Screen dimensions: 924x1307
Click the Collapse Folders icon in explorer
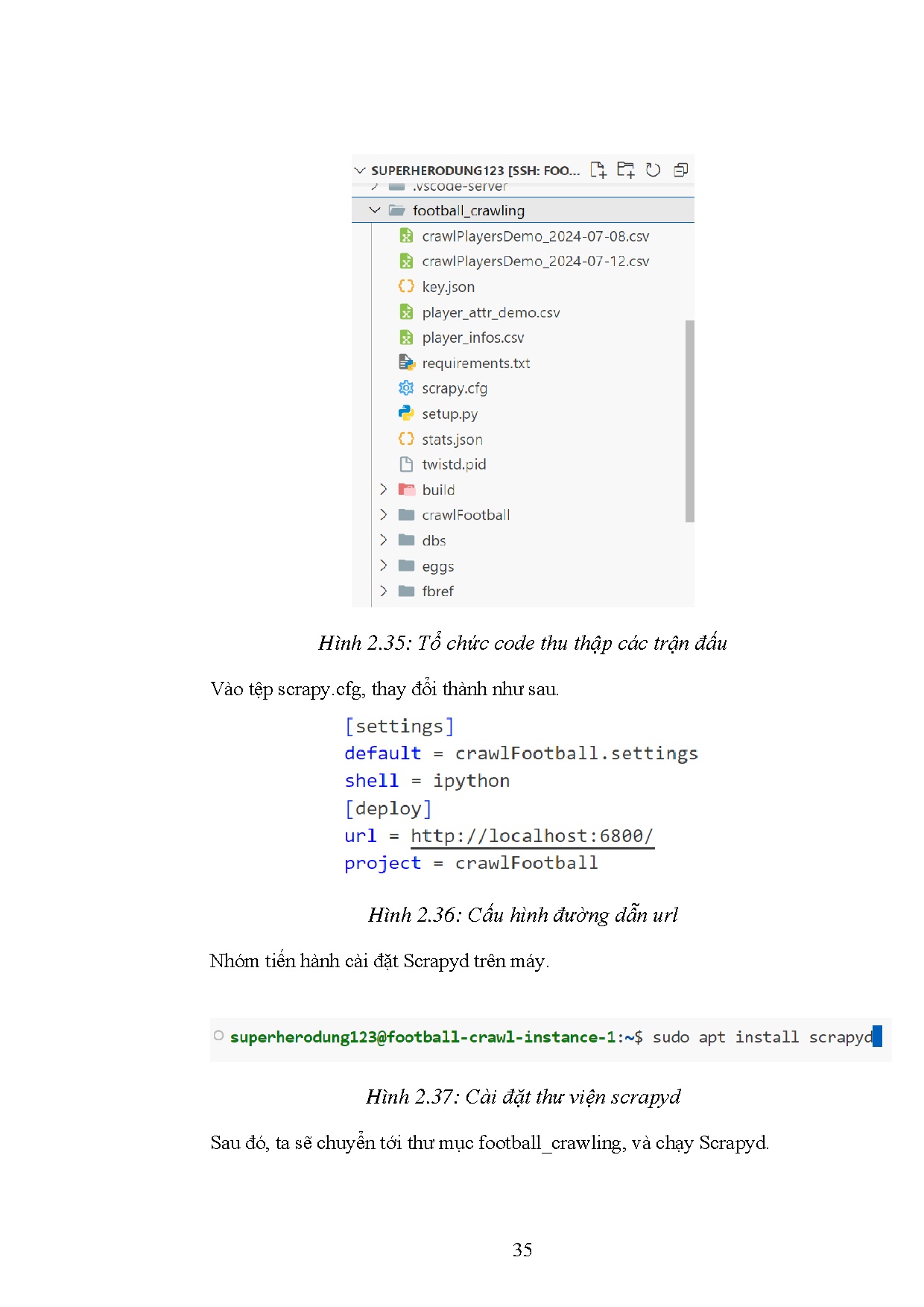680,170
